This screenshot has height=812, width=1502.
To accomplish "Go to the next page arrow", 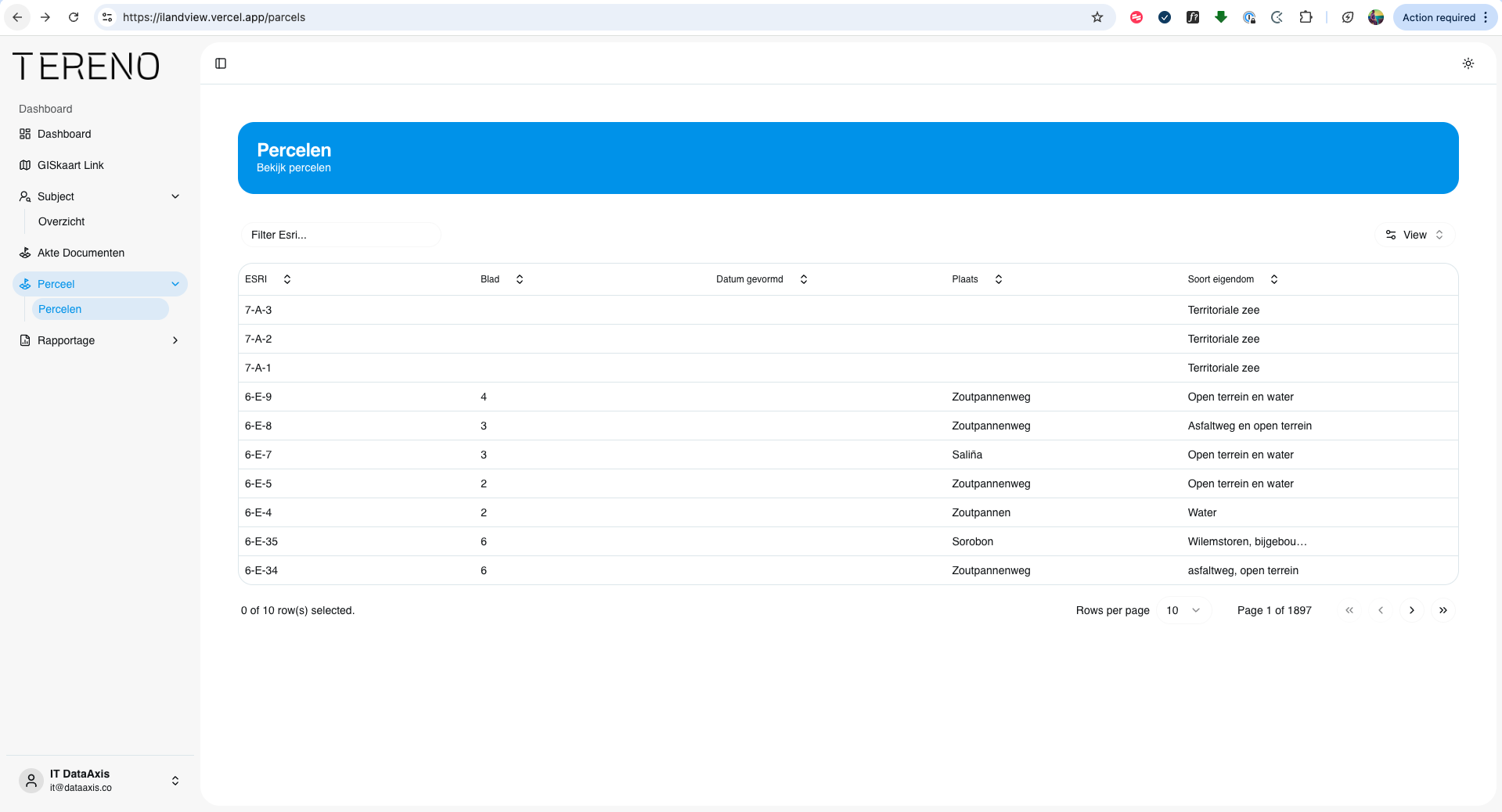I will tap(1412, 610).
